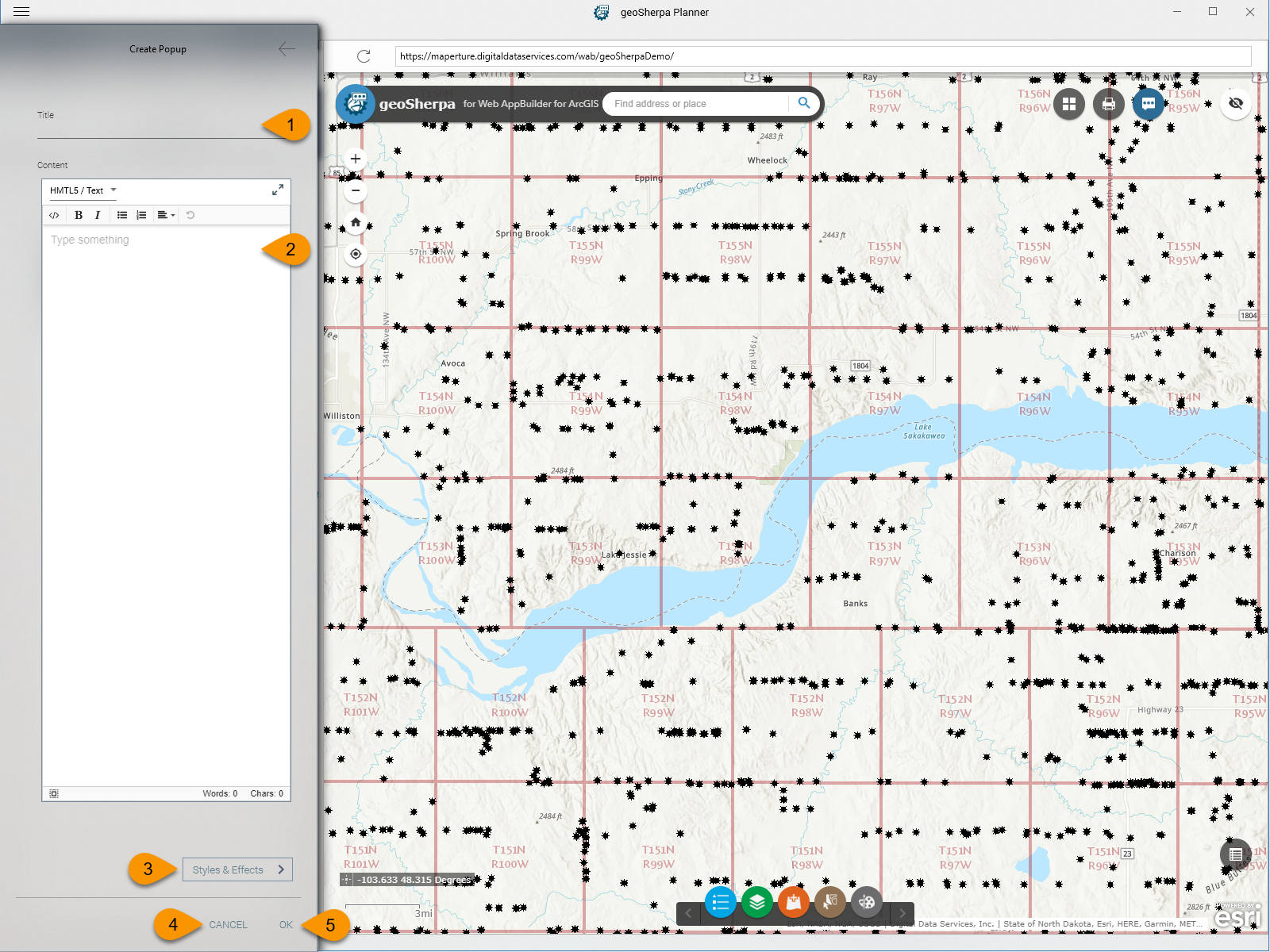1270x952 pixels.
Task: Open the text alignment dropdown
Action: [166, 215]
